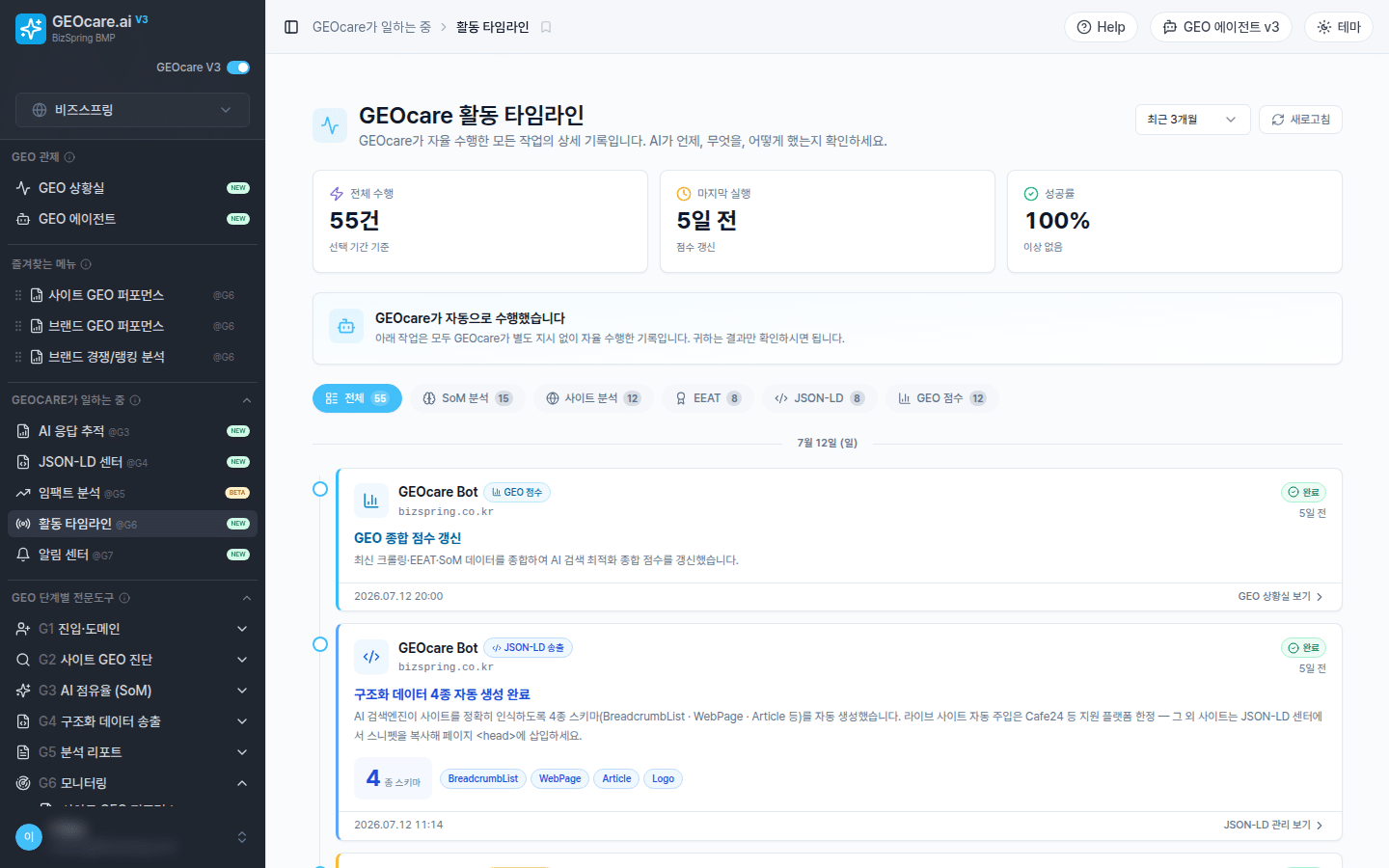Viewport: 1389px width, 868px height.
Task: Click info icon beside GEOCARE가 일하는 중
Action: (x=135, y=400)
